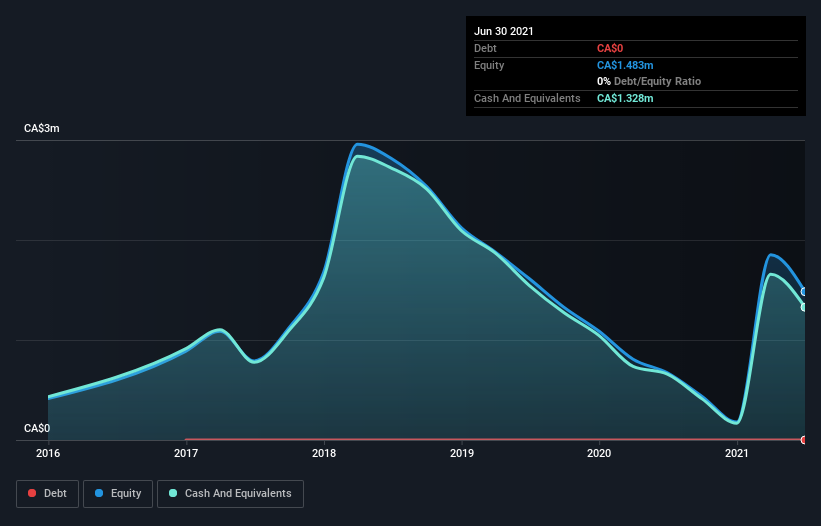This screenshot has width=821, height=526.
Task: Select the teal Cash endpoint marker on chart
Action: click(x=804, y=307)
